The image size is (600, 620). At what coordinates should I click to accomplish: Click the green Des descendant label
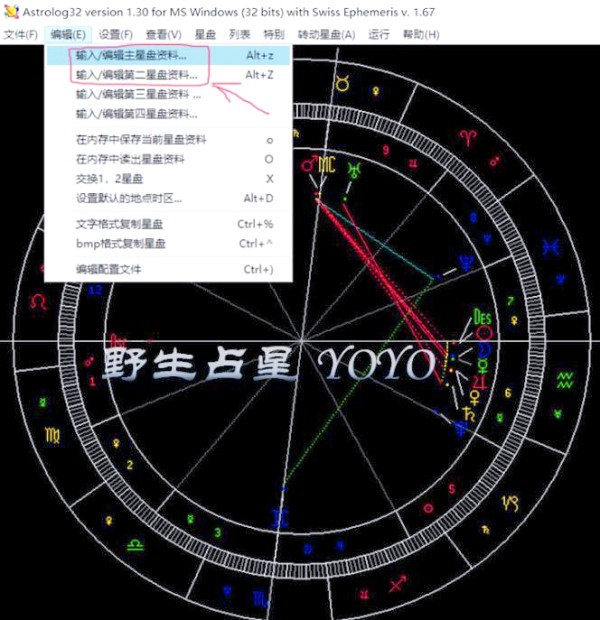point(482,317)
